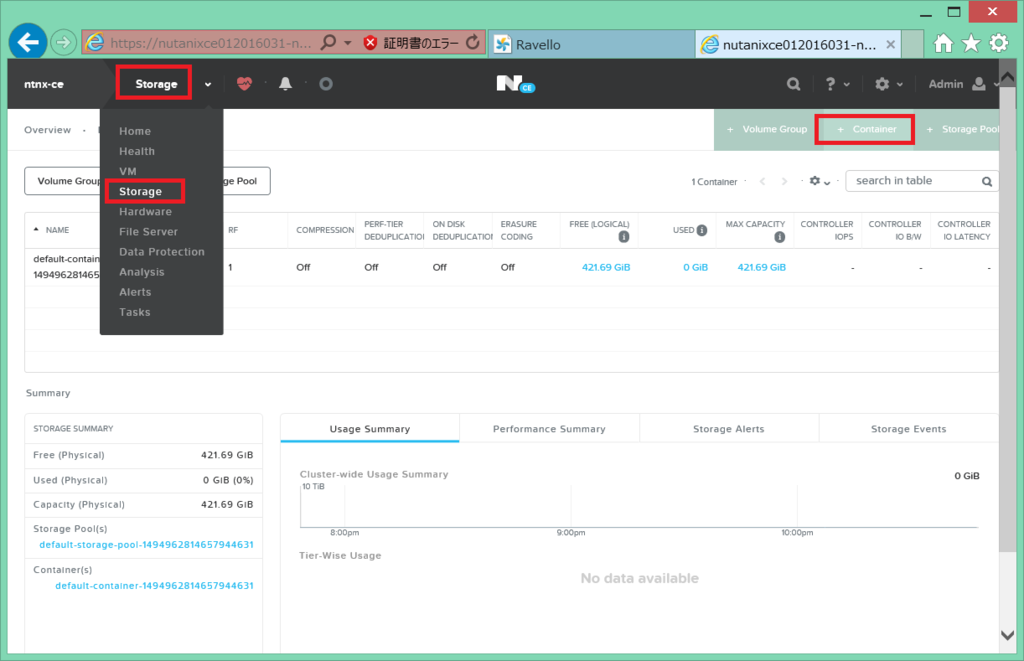This screenshot has width=1024, height=661.
Task: Open the alerts bell icon
Action: [285, 84]
